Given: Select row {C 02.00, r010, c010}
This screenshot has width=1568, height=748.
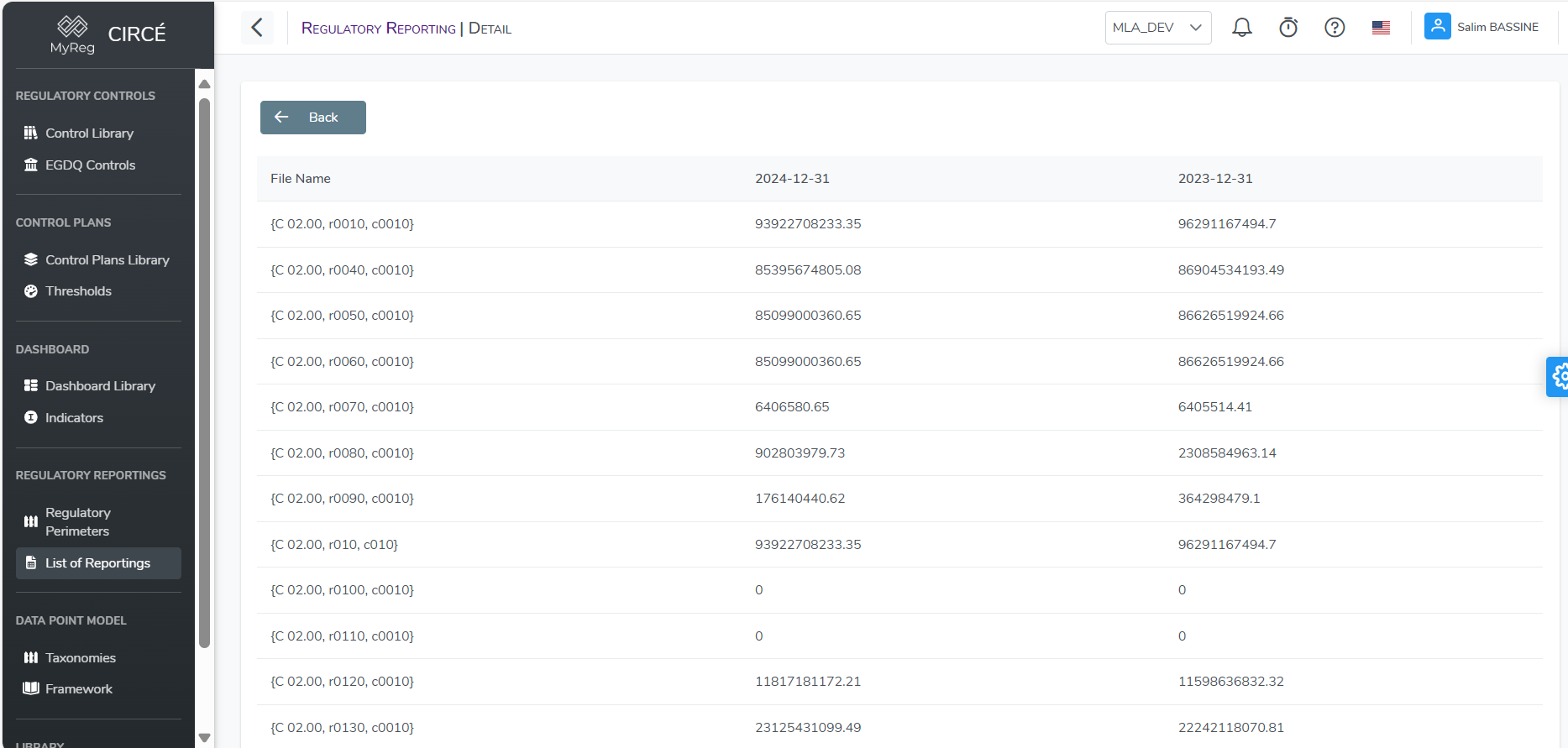Looking at the screenshot, I should 899,545.
